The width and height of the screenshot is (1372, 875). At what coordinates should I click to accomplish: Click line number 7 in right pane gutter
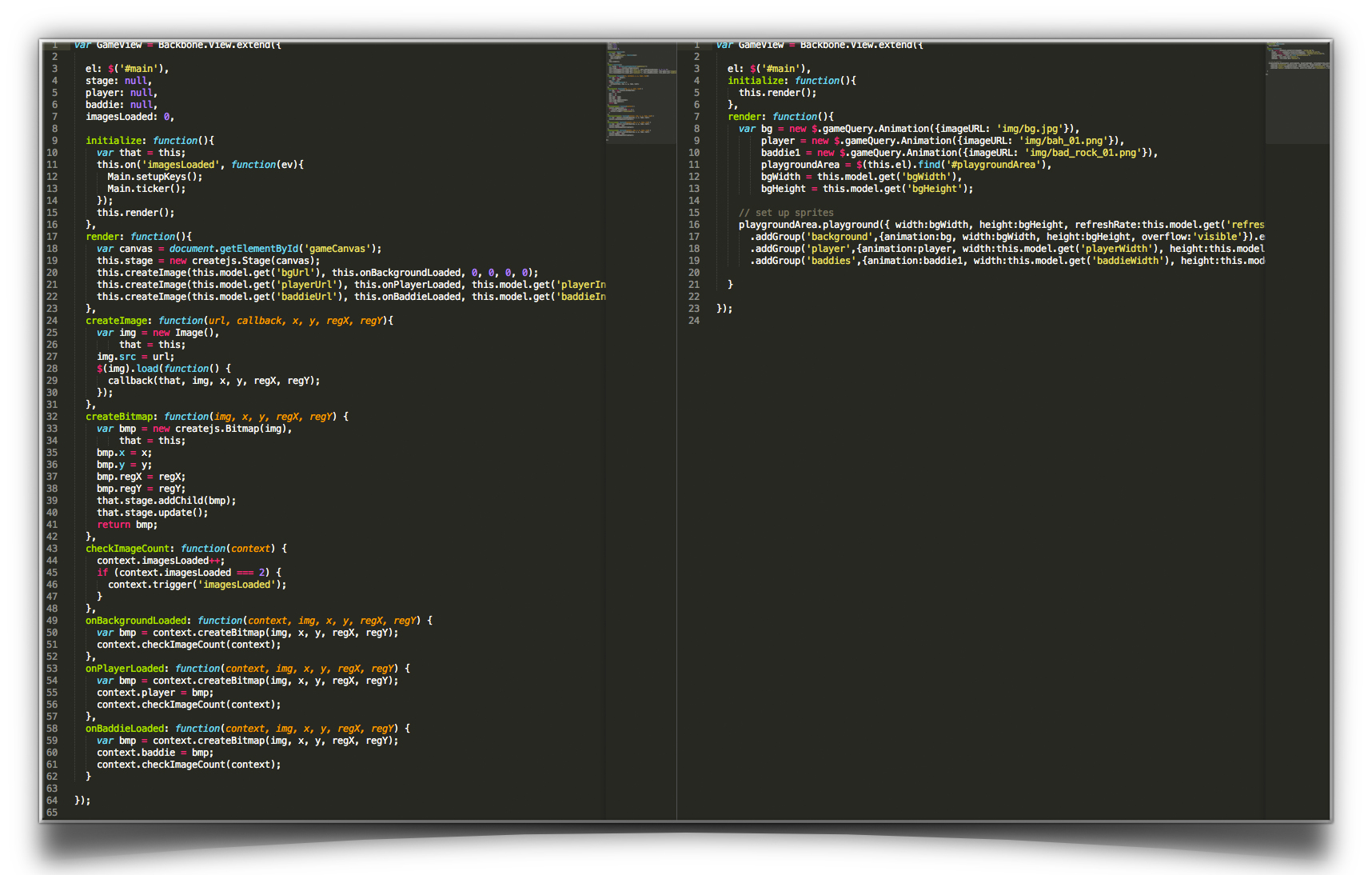tap(696, 117)
